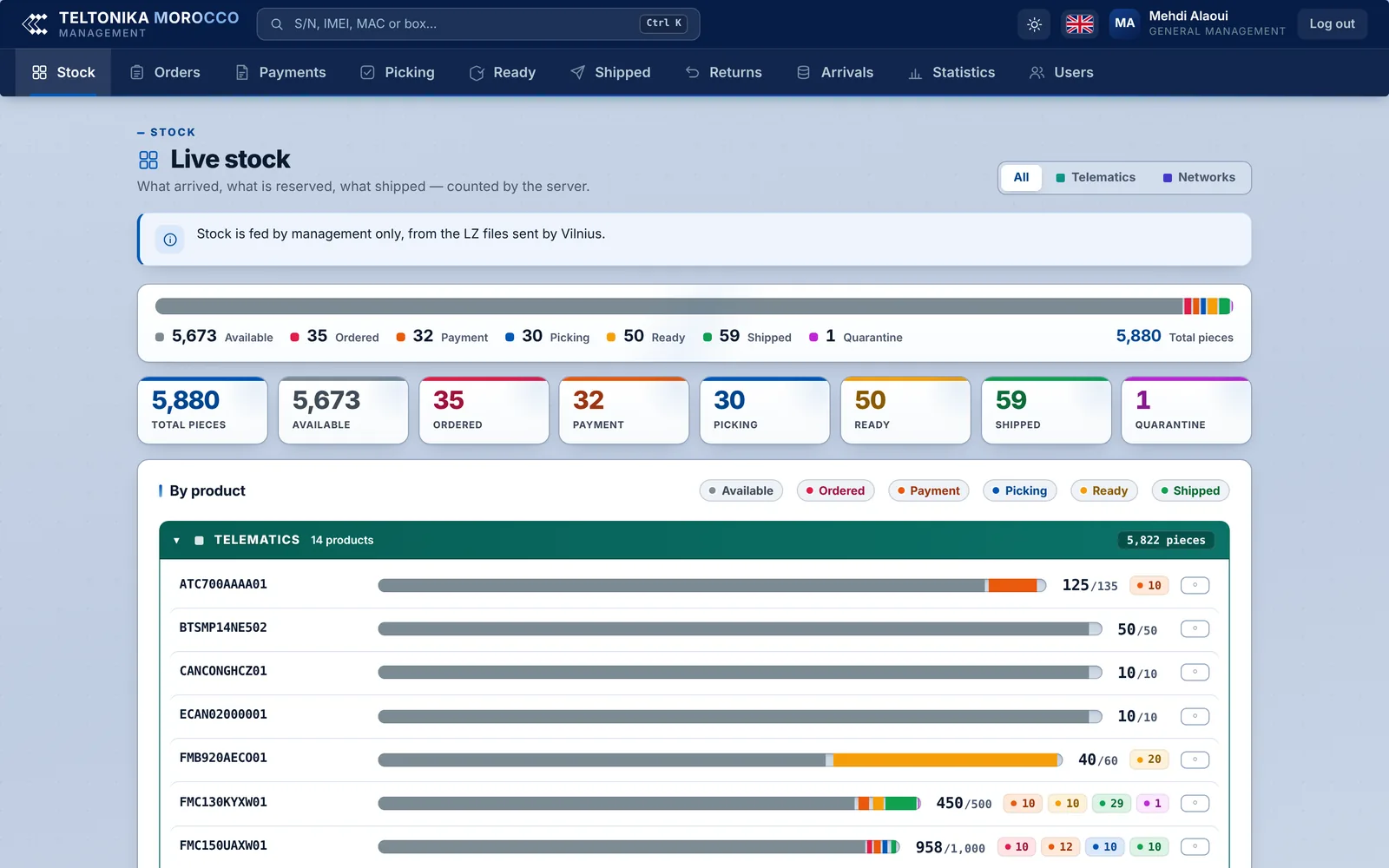The width and height of the screenshot is (1389, 868).
Task: Click the info icon in the stock notice
Action: 170,240
